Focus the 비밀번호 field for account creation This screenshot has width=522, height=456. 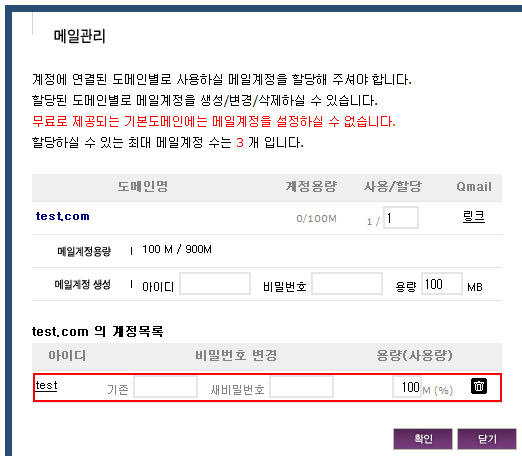click(x=347, y=284)
